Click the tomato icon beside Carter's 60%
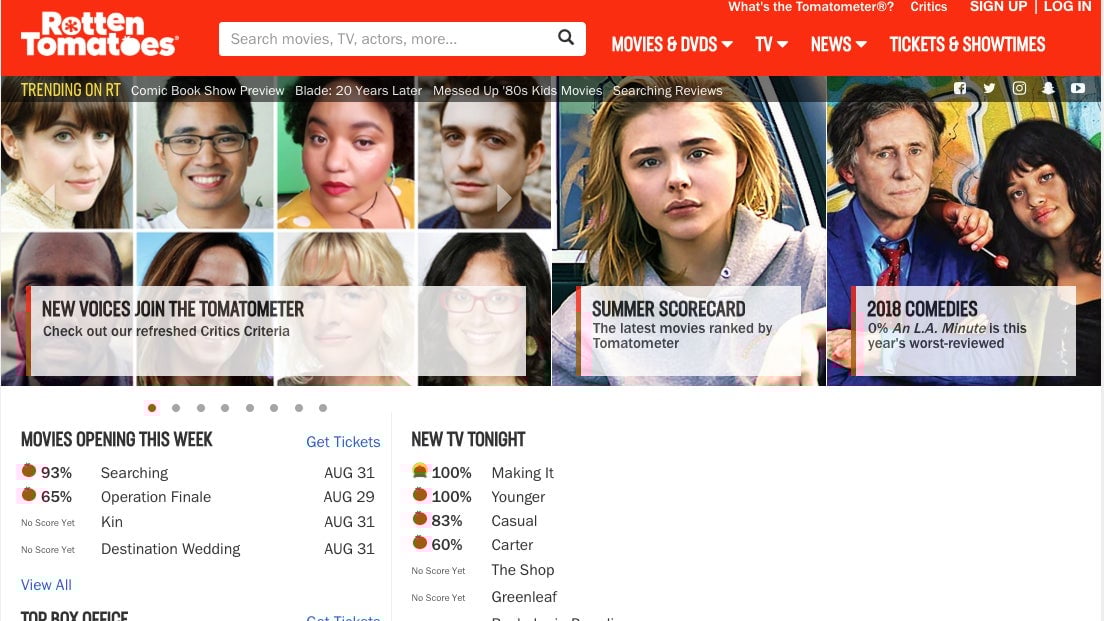Viewport: 1104px width, 621px height. coord(420,542)
